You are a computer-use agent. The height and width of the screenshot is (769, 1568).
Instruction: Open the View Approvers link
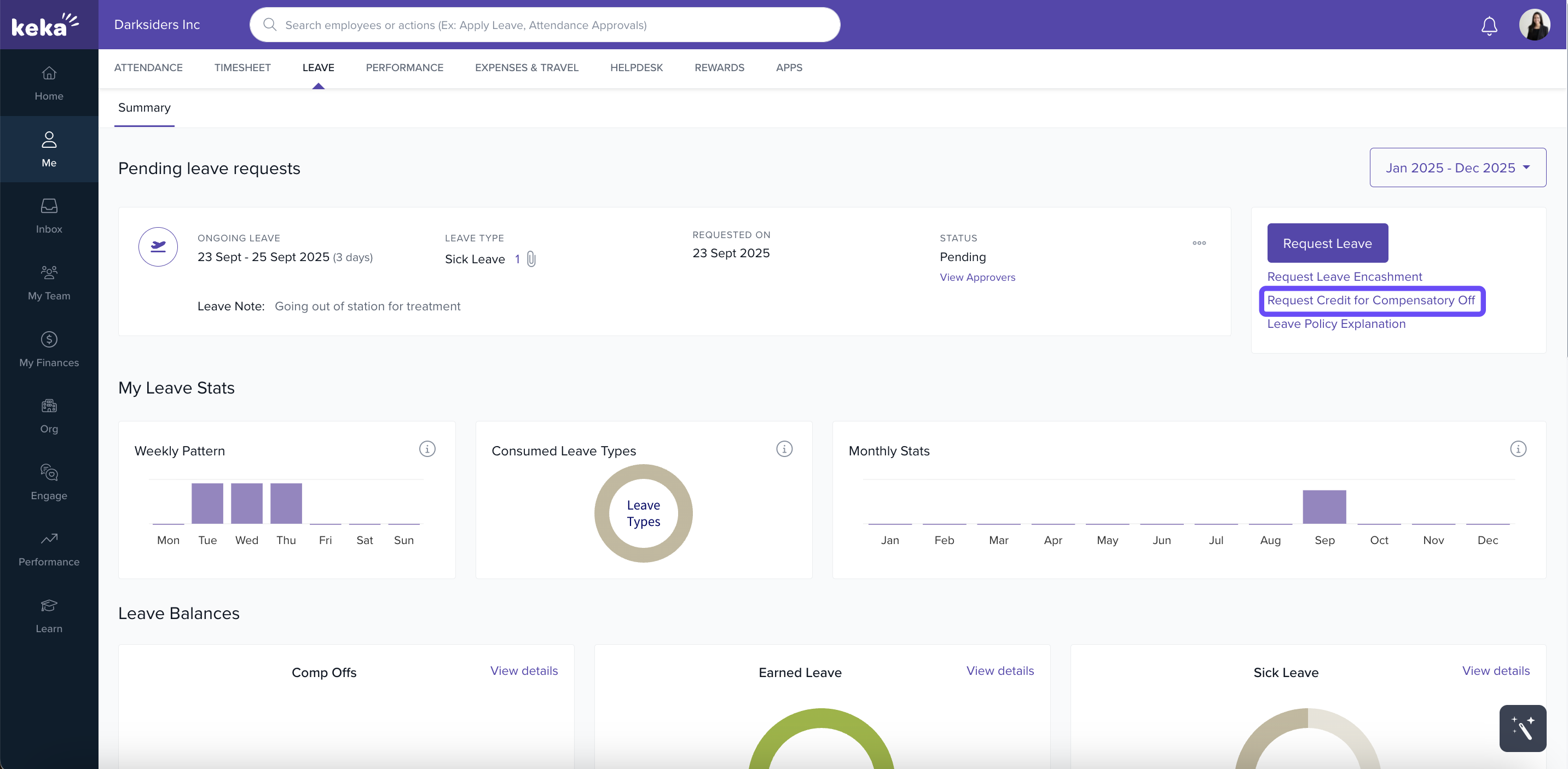click(x=977, y=277)
